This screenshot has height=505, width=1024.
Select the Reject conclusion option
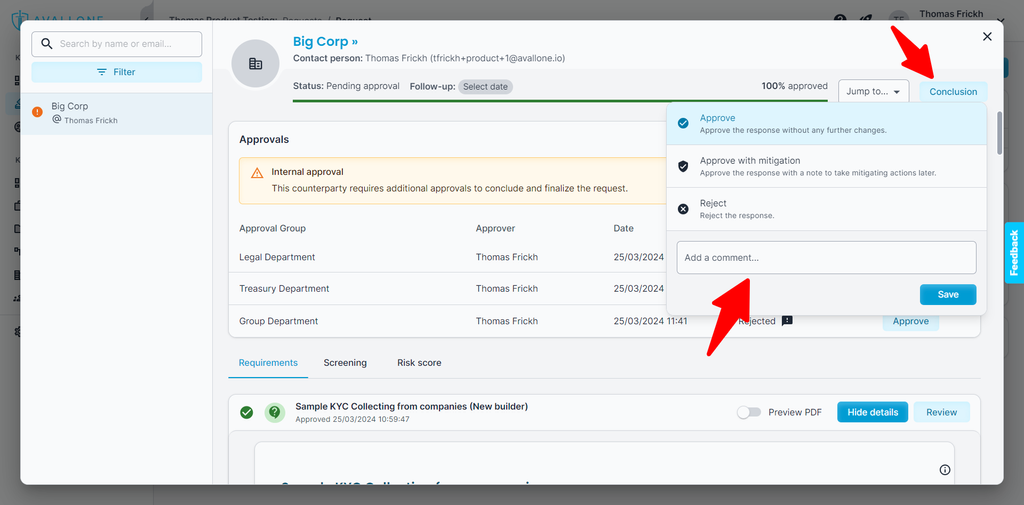click(826, 209)
